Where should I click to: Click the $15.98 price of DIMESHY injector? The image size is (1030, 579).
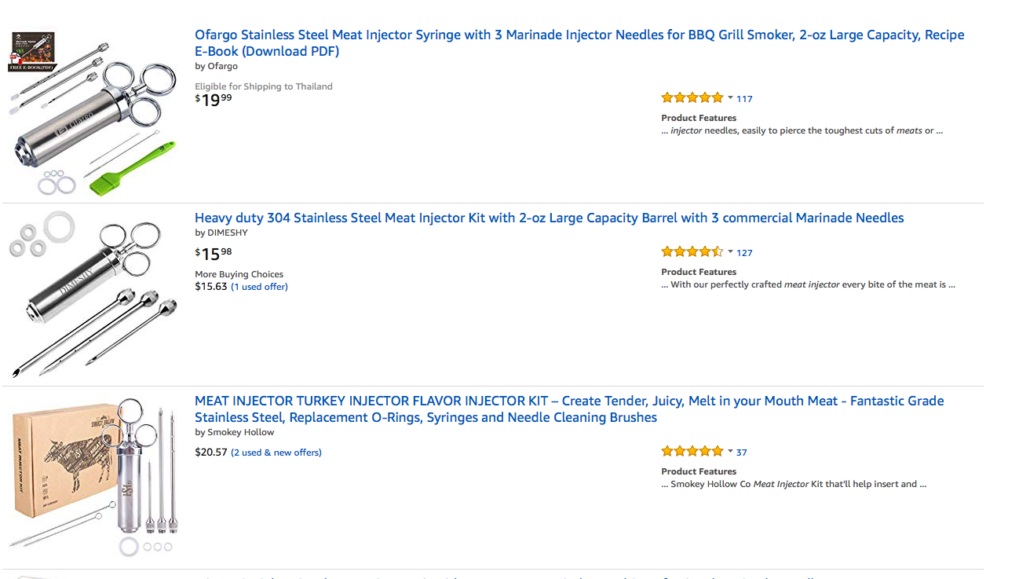coord(213,254)
